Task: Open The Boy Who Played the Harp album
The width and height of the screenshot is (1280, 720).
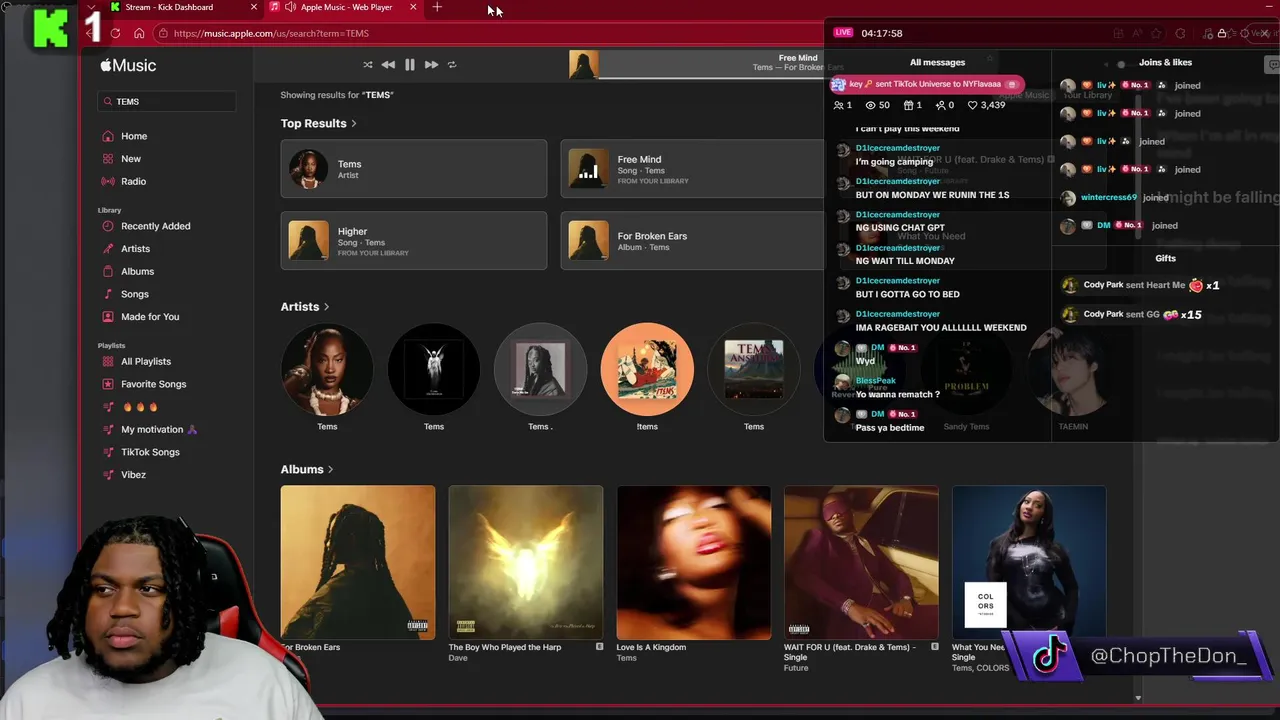Action: 526,562
